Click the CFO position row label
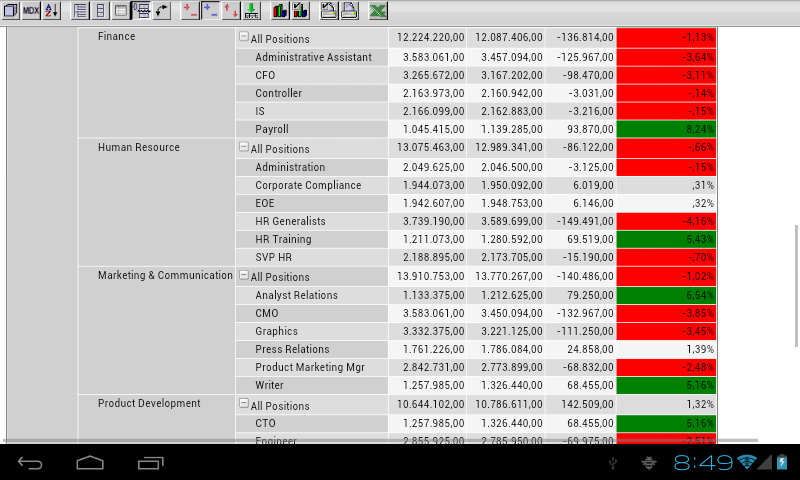Viewport: 800px width, 480px height. (265, 75)
